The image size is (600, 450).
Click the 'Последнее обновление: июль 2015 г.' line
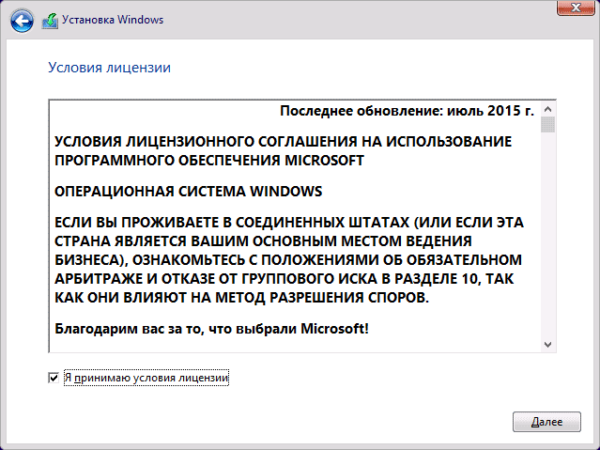point(407,110)
